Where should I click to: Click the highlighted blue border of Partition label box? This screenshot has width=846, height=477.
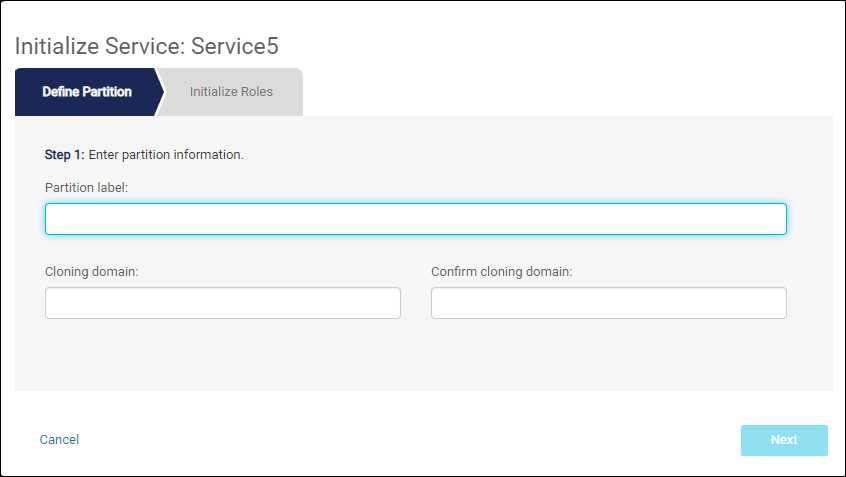click(x=415, y=204)
